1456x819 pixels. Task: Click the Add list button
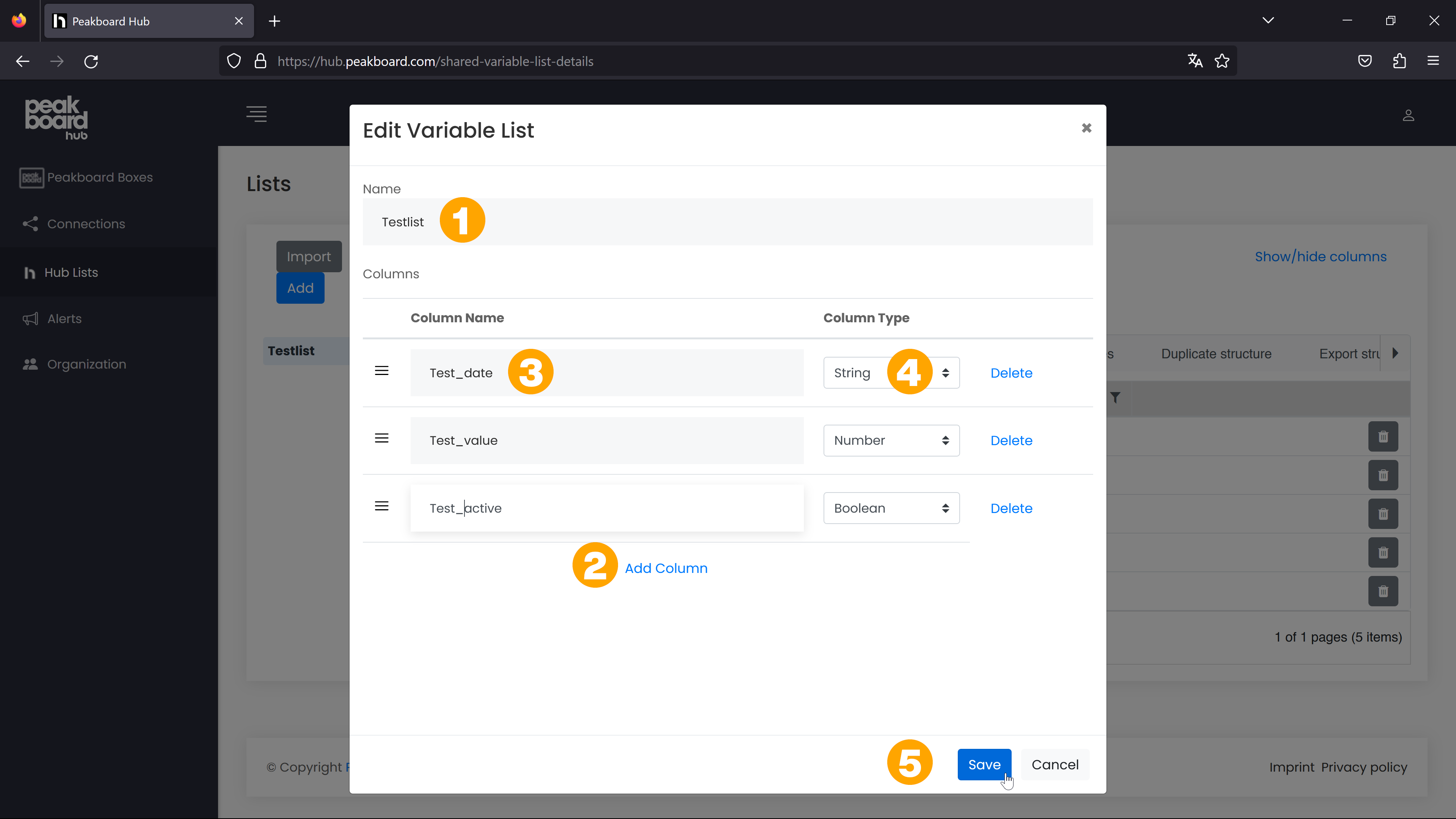(300, 288)
